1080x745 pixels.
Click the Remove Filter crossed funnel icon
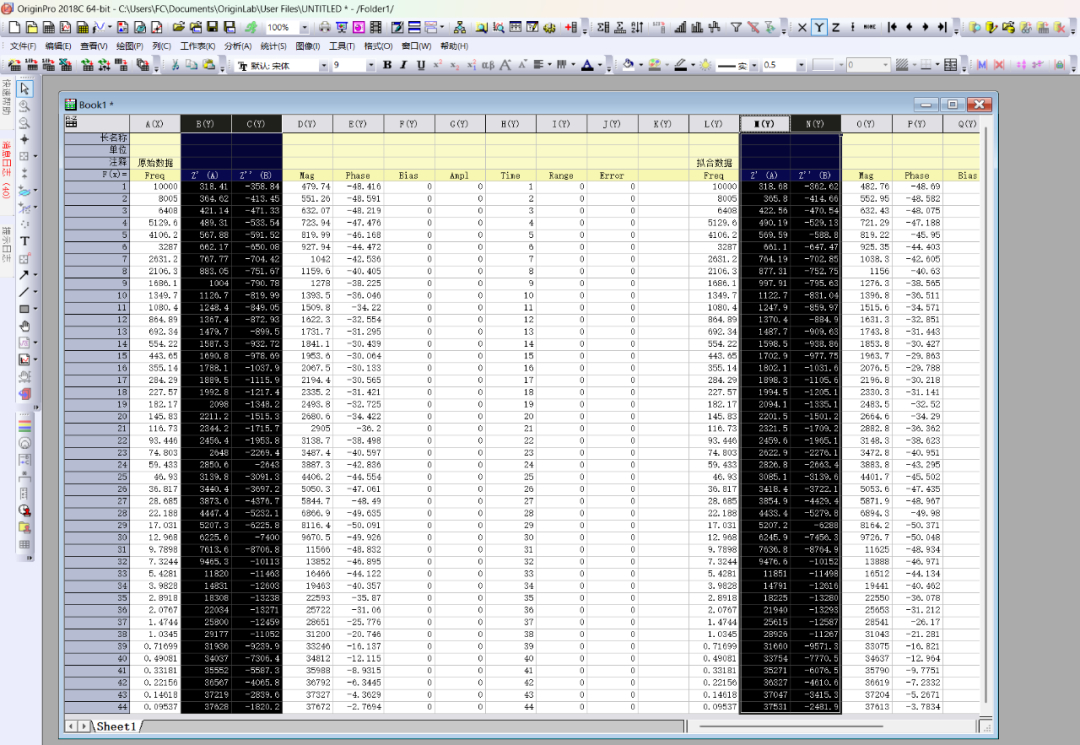click(753, 28)
